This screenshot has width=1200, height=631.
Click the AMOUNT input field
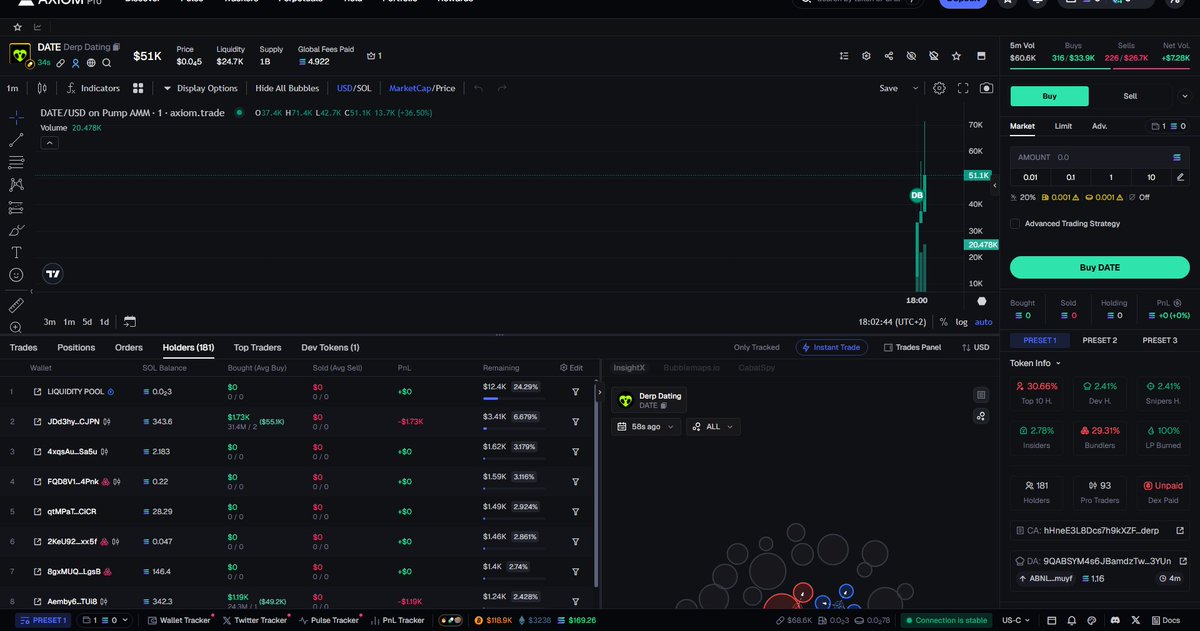tap(1099, 157)
